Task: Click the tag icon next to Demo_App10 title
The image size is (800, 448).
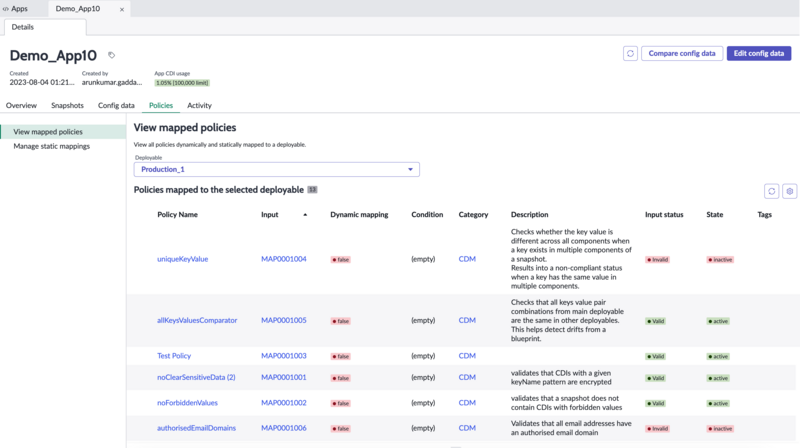Action: 111,55
